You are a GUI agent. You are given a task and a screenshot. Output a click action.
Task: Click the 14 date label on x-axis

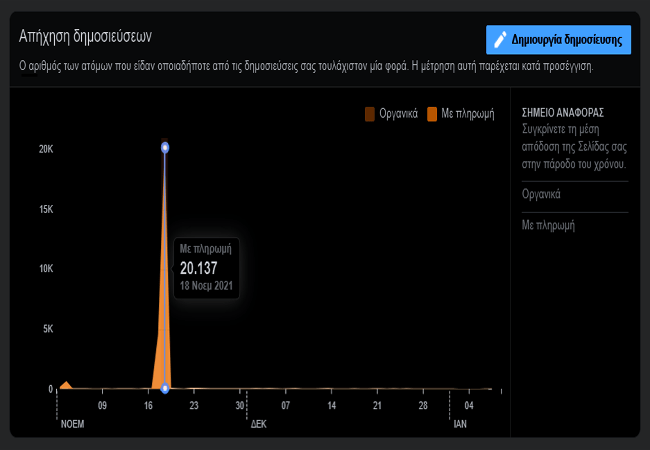point(332,406)
